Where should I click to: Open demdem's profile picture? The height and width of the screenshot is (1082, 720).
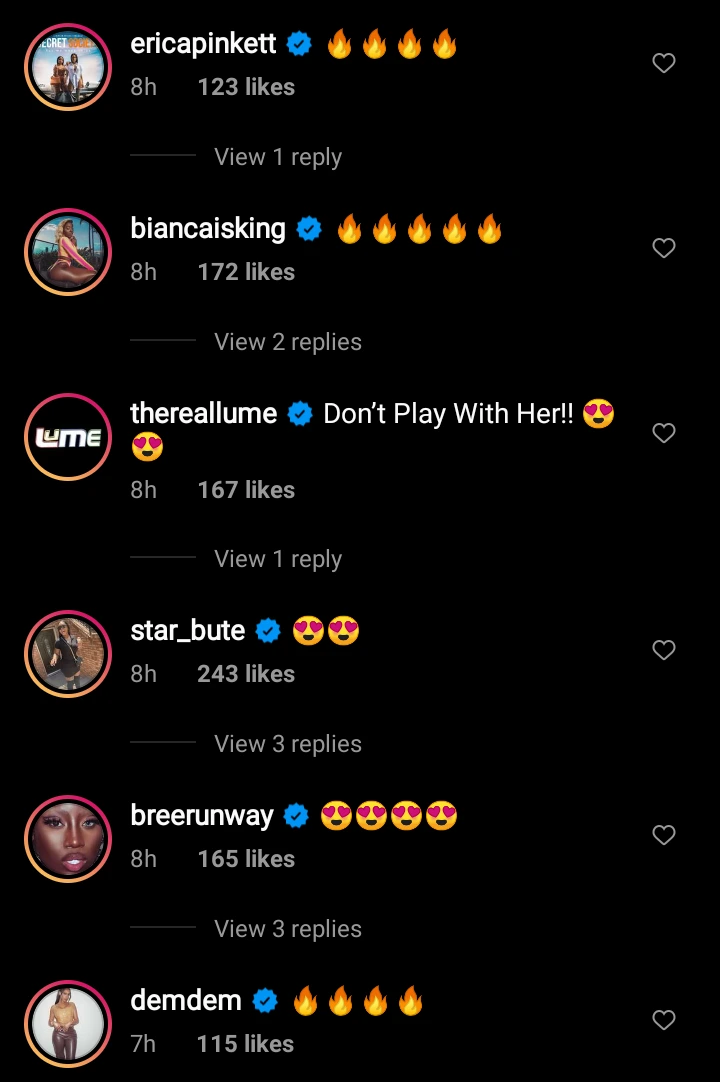click(x=68, y=1023)
